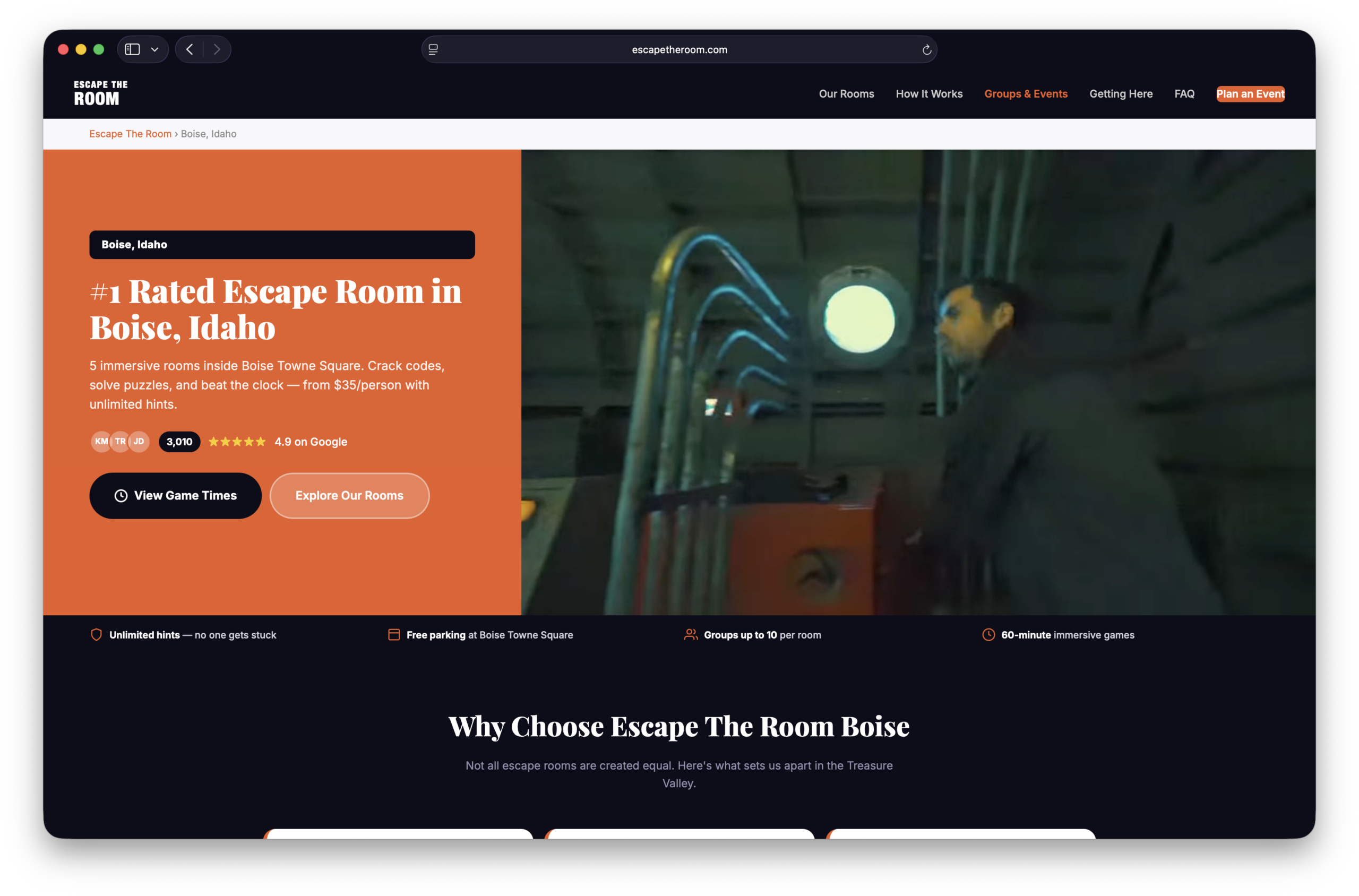Click the 3,010 review count badge
The width and height of the screenshot is (1359, 896).
coord(179,442)
